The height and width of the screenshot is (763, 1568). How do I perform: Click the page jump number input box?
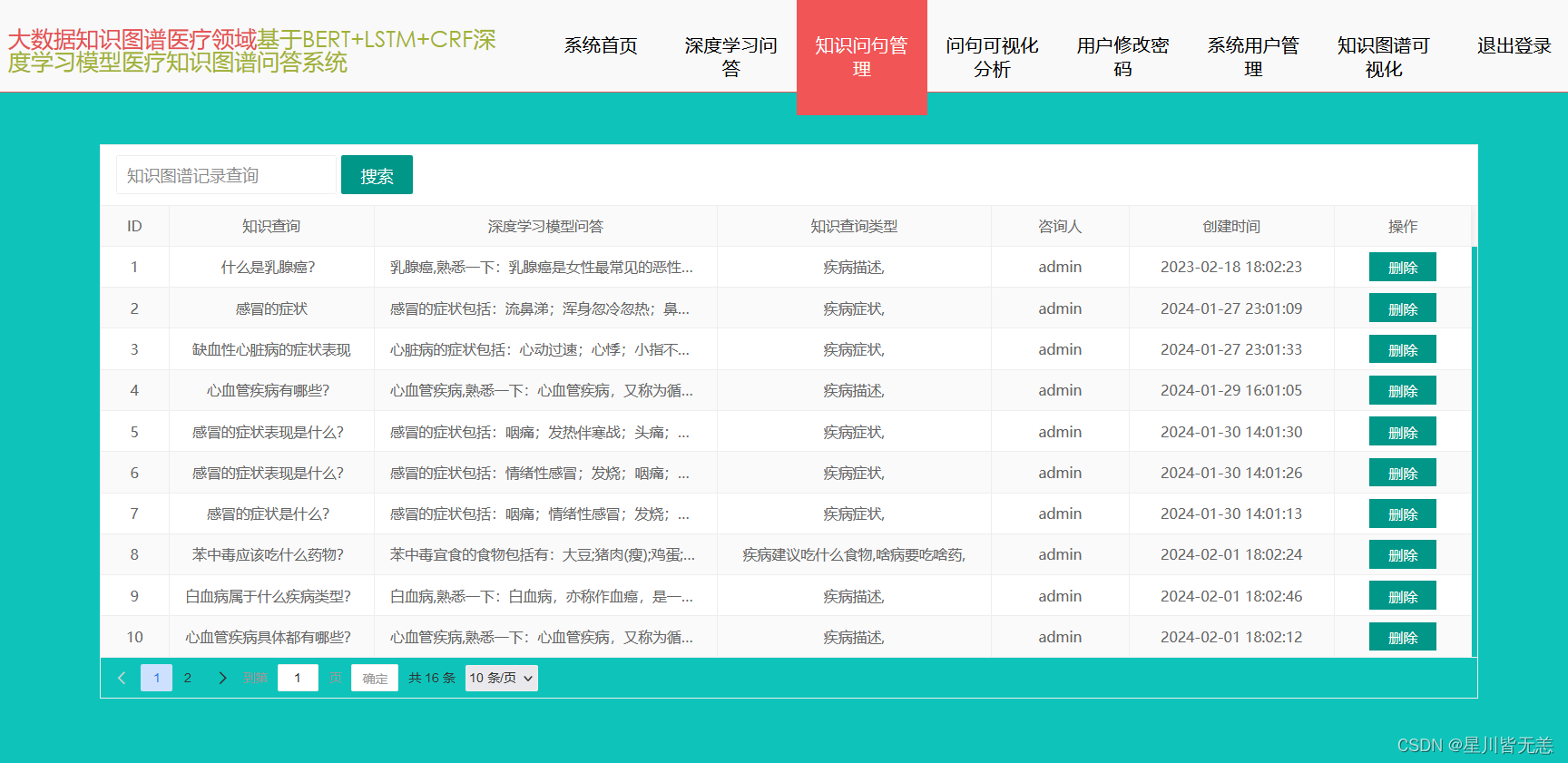click(x=298, y=678)
